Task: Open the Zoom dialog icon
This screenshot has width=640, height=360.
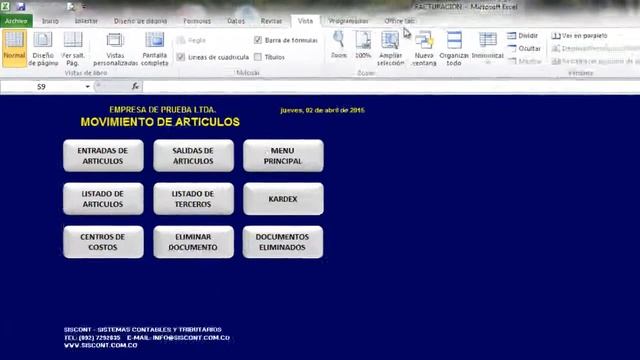Action: tap(338, 45)
